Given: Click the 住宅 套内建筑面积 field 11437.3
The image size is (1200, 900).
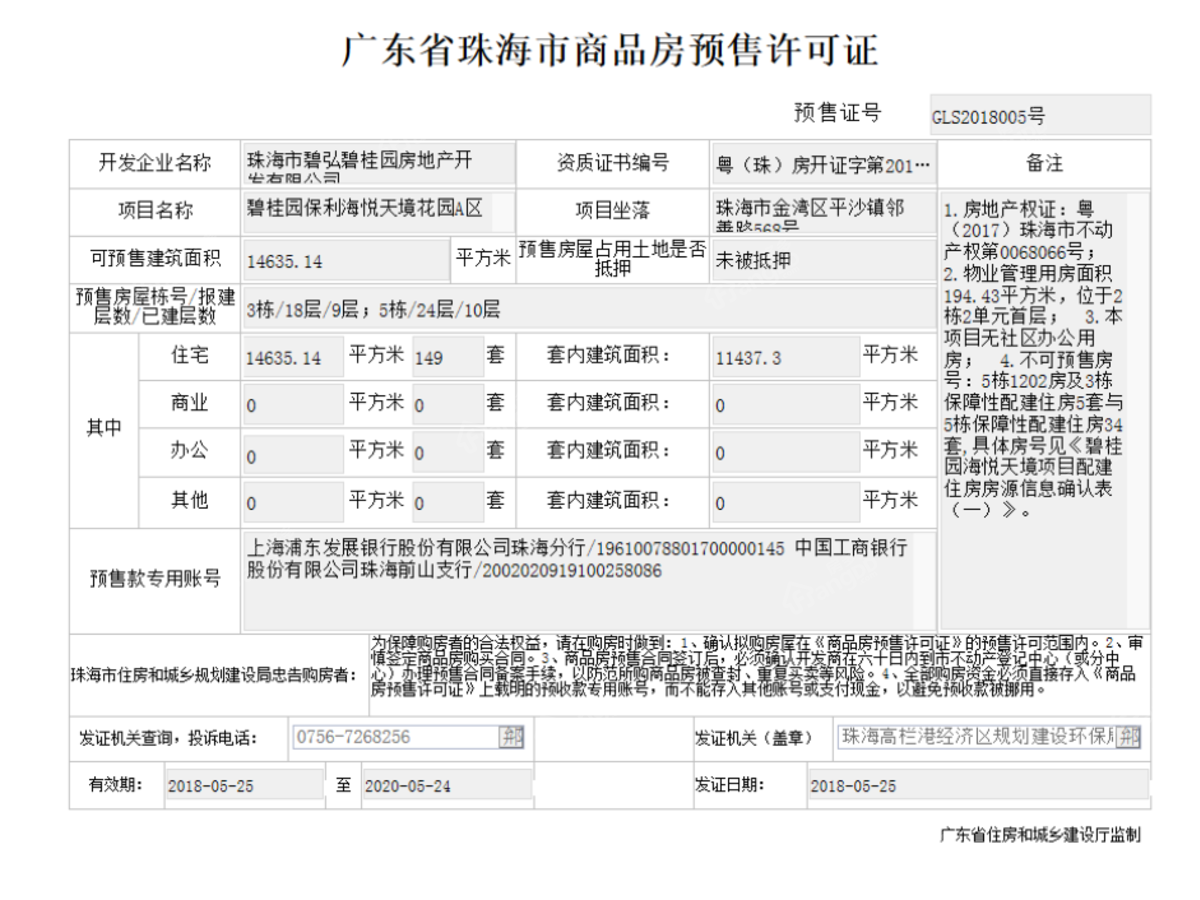Looking at the screenshot, I should (x=785, y=358).
